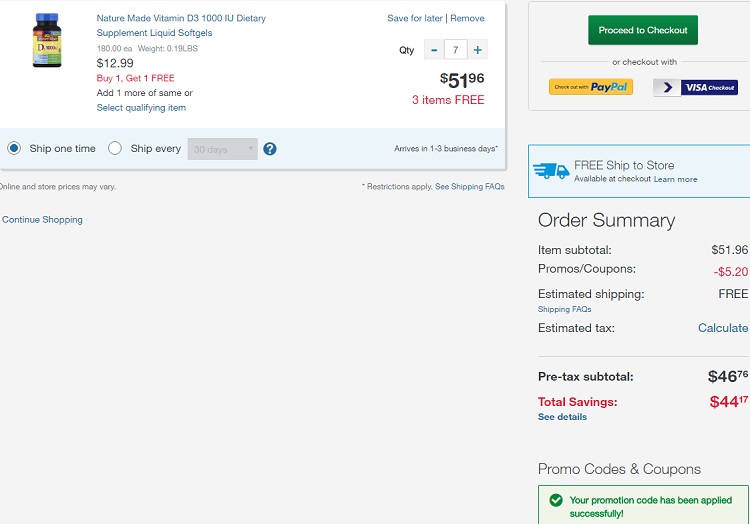
Task: Click the promotion code applied successfully message
Action: [x=651, y=507]
